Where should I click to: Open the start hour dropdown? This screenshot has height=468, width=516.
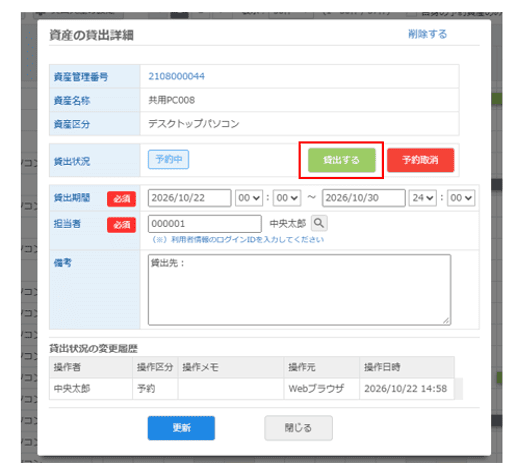249,198
